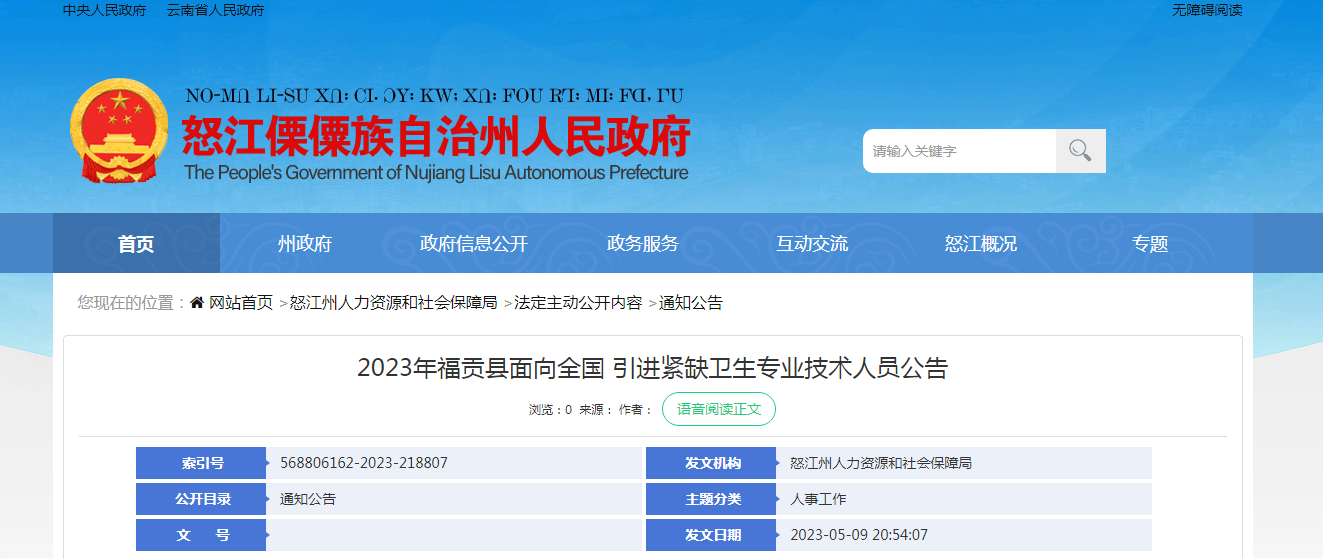
Task: Enable 无障碍阅读 accessibility mode
Action: pos(1207,10)
